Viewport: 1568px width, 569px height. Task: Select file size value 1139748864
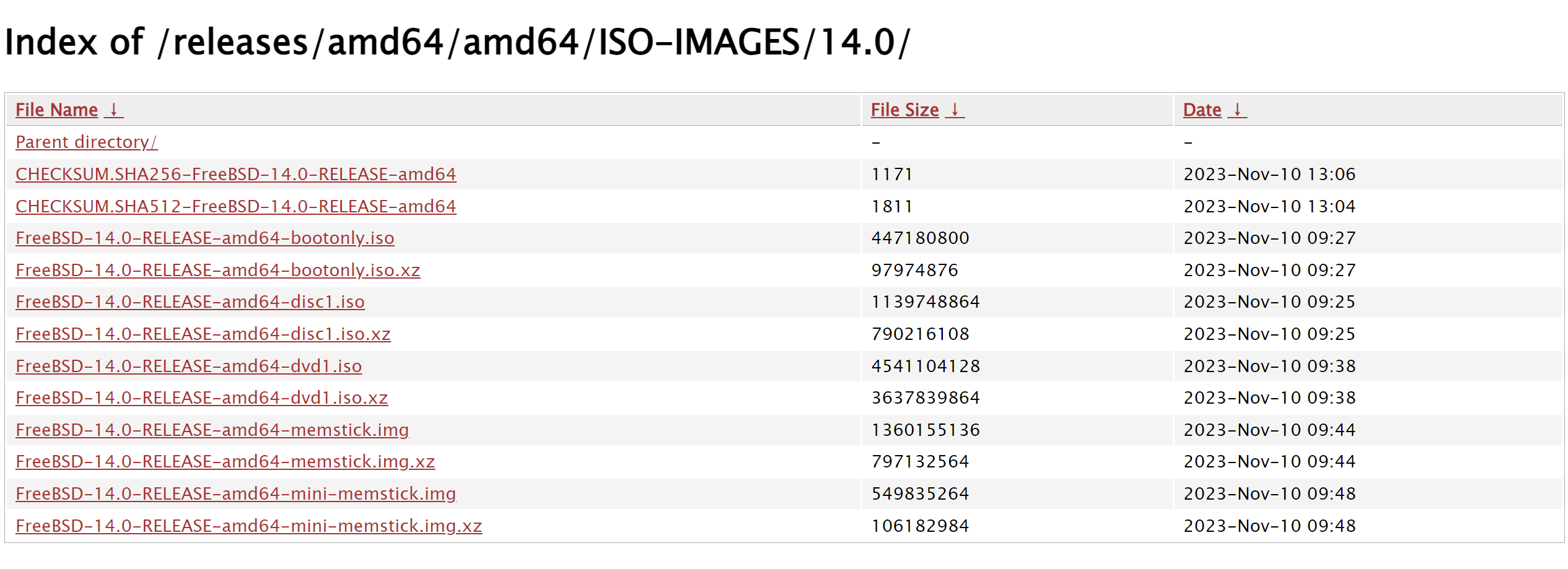click(x=926, y=302)
